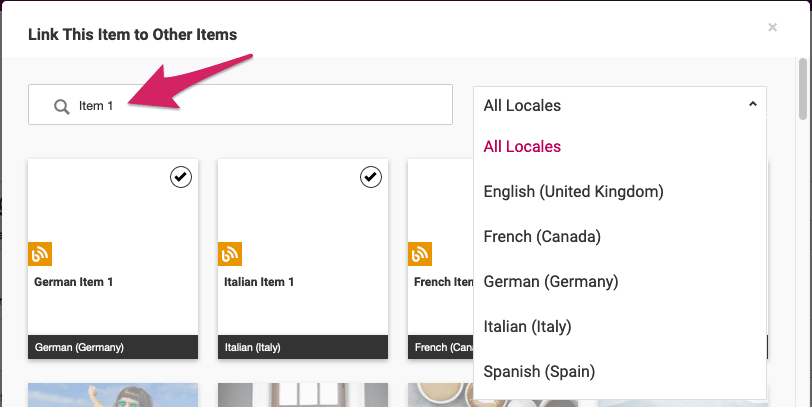Select the coffee cups photo thumbnail
Screen dimensions: 812x407
[x=441, y=395]
